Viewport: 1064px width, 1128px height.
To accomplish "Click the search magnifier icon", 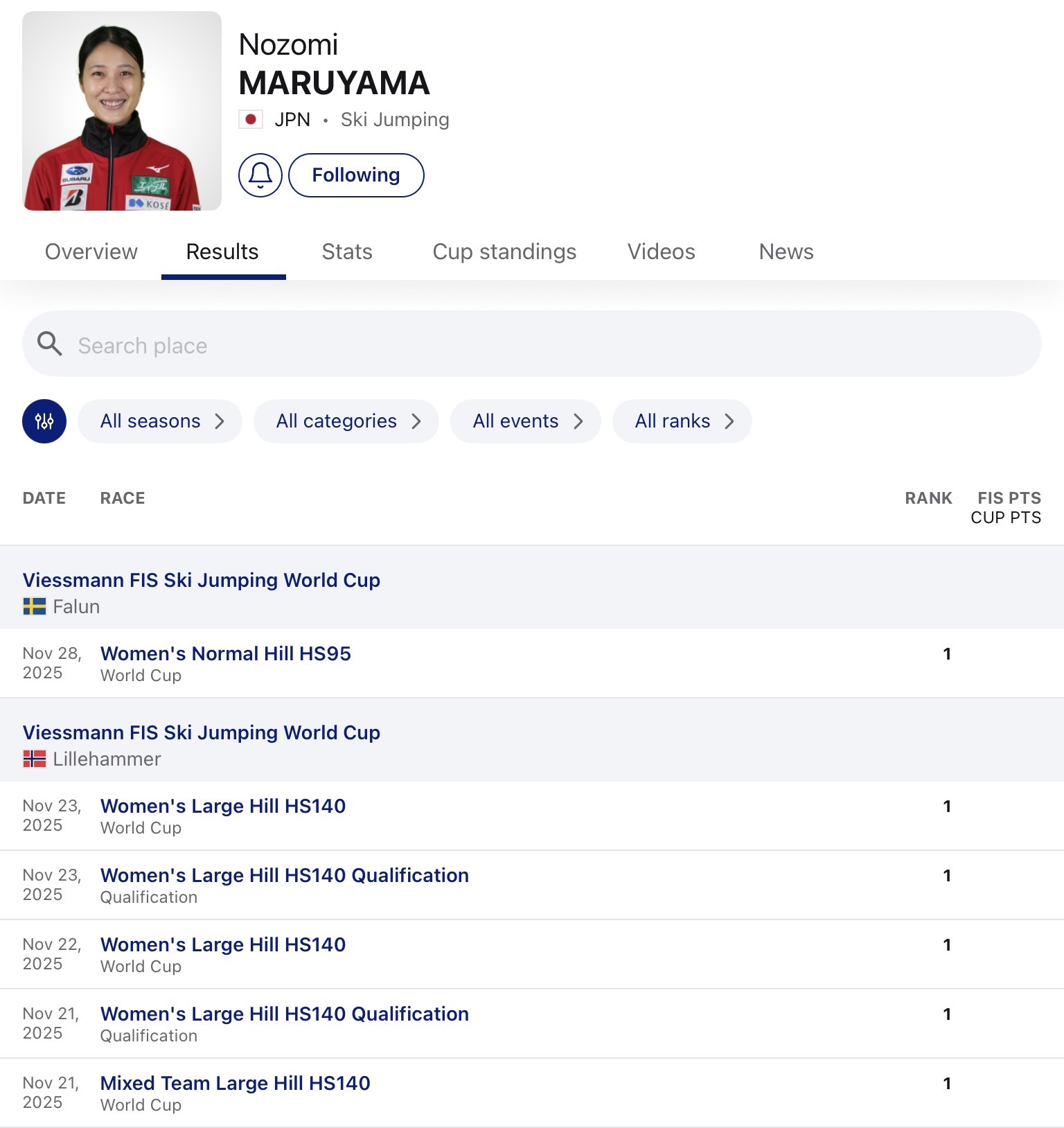I will point(49,344).
